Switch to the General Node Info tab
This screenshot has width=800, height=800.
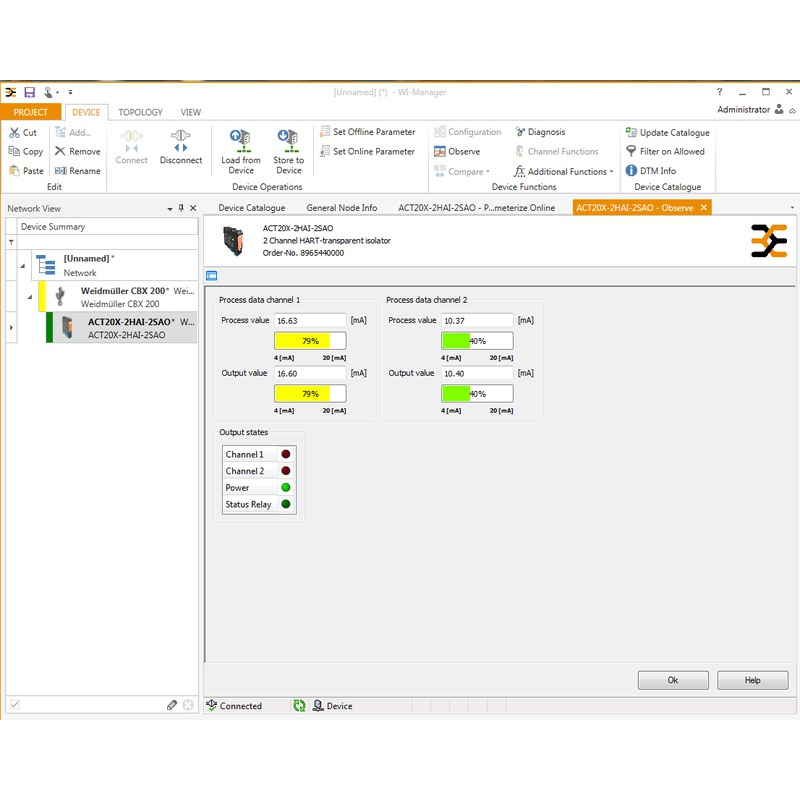point(342,208)
